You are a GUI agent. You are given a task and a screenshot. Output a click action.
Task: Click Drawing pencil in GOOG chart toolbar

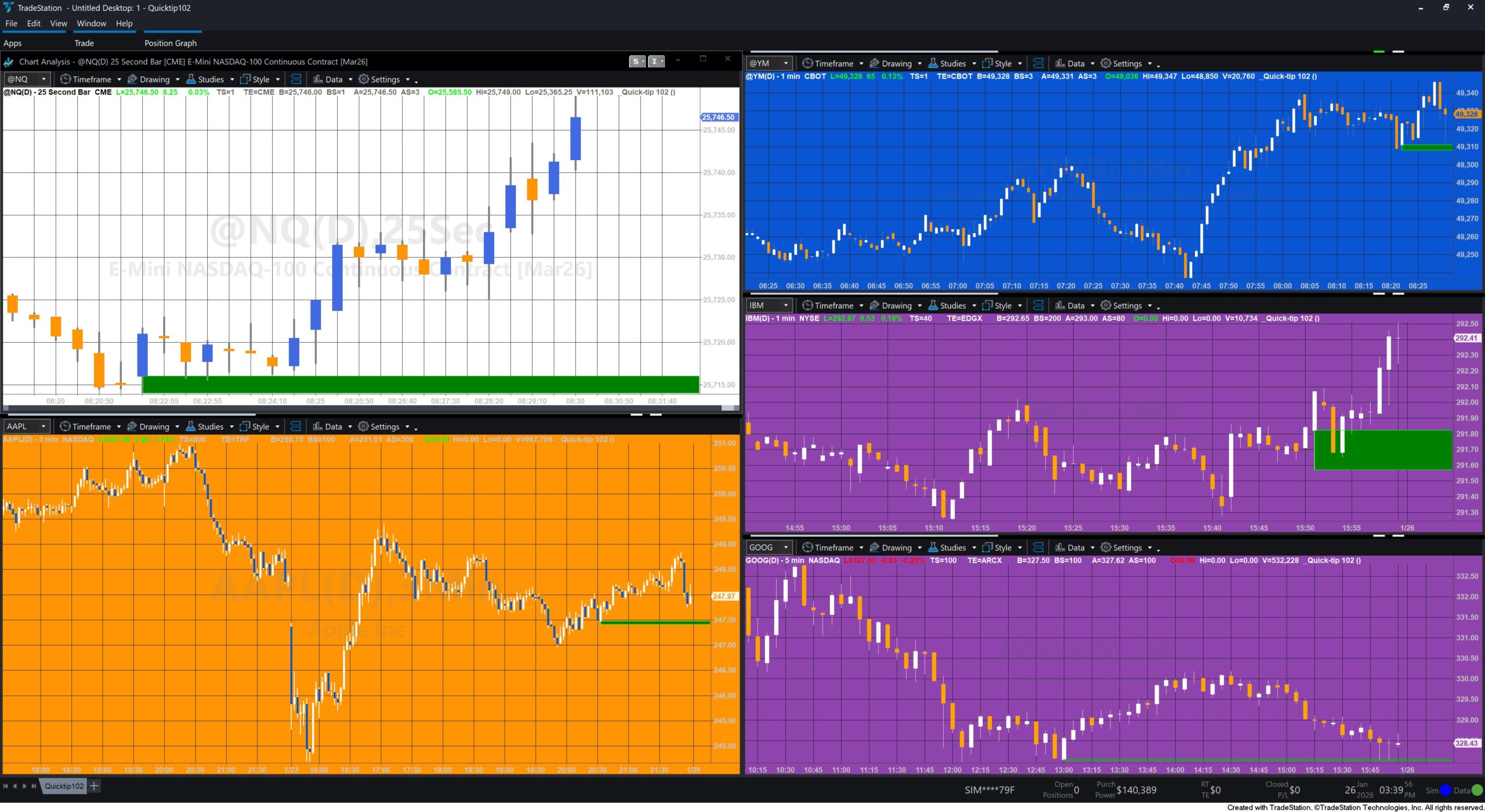[x=874, y=547]
